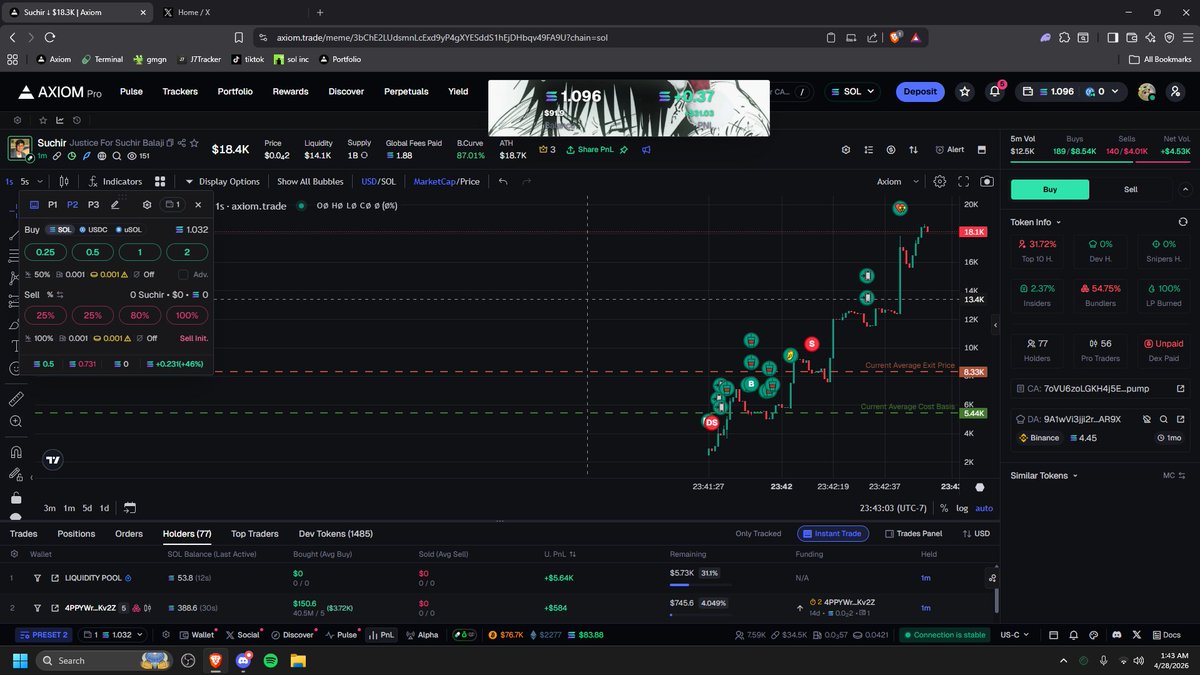1200x675 pixels.
Task: Open candlestick chart type selector
Action: point(64,181)
